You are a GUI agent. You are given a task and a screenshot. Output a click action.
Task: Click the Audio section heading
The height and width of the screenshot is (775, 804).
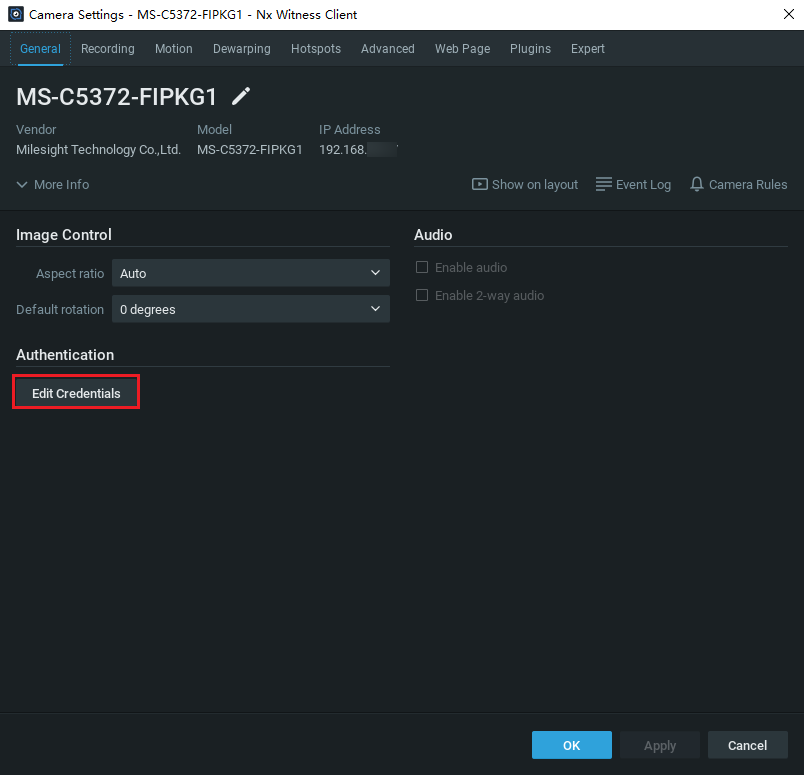click(433, 235)
